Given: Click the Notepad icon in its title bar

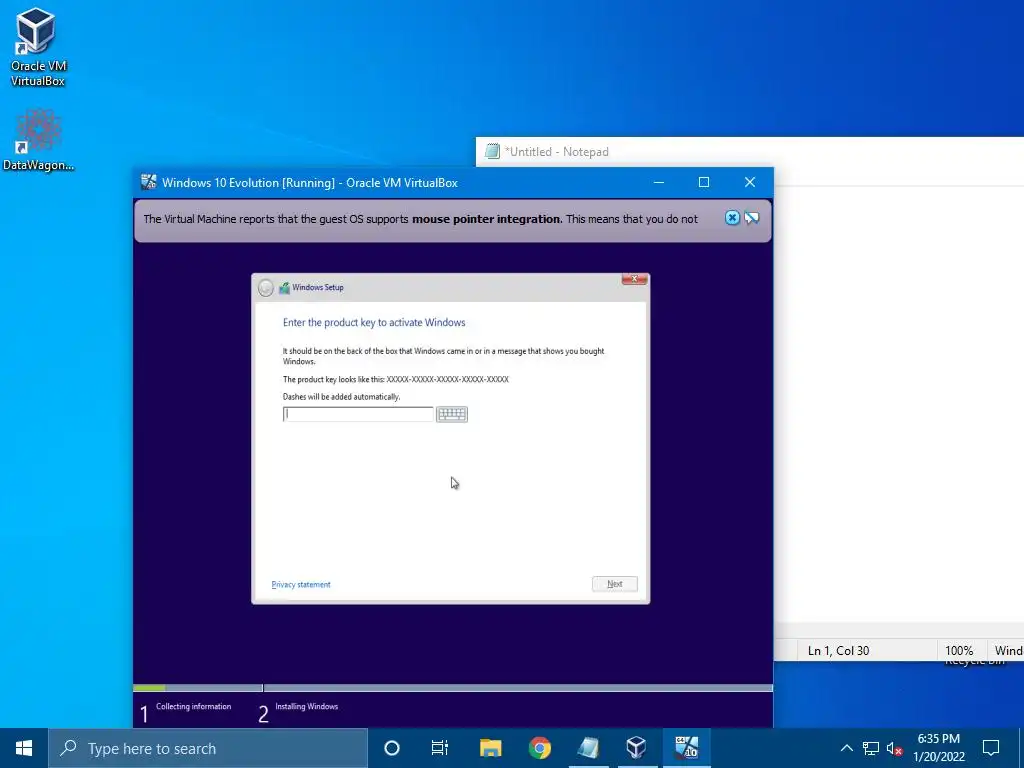Looking at the screenshot, I should click(492, 152).
